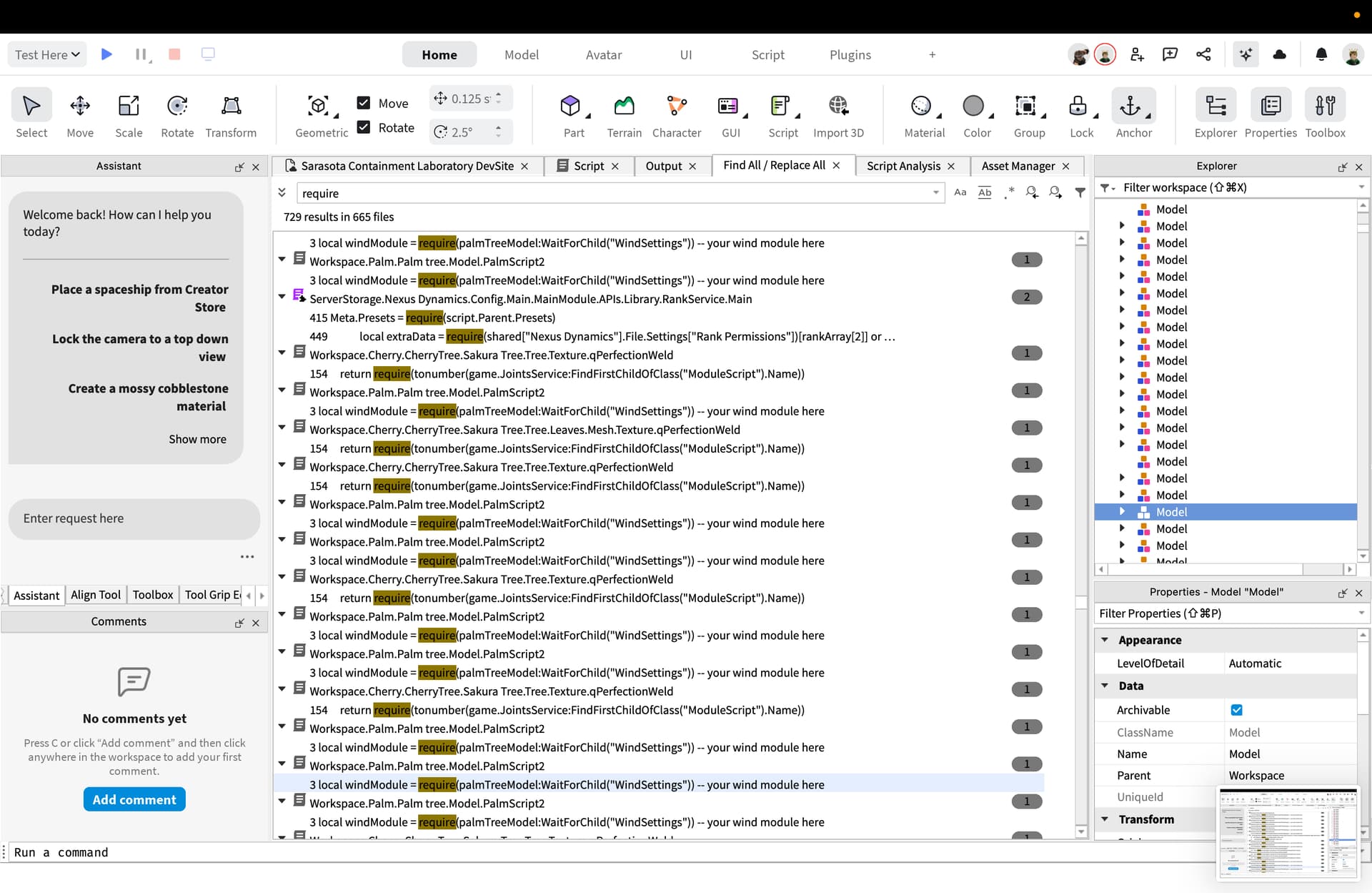Image resolution: width=1372 pixels, height=893 pixels.
Task: Click the share icon
Action: (x=1204, y=54)
